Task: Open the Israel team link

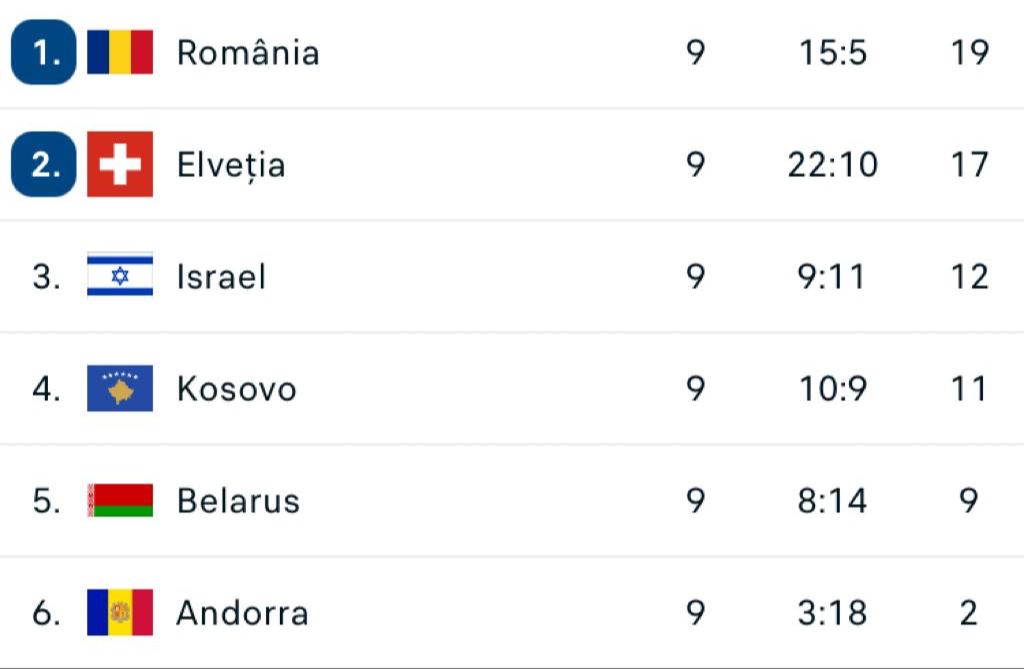Action: coord(221,276)
